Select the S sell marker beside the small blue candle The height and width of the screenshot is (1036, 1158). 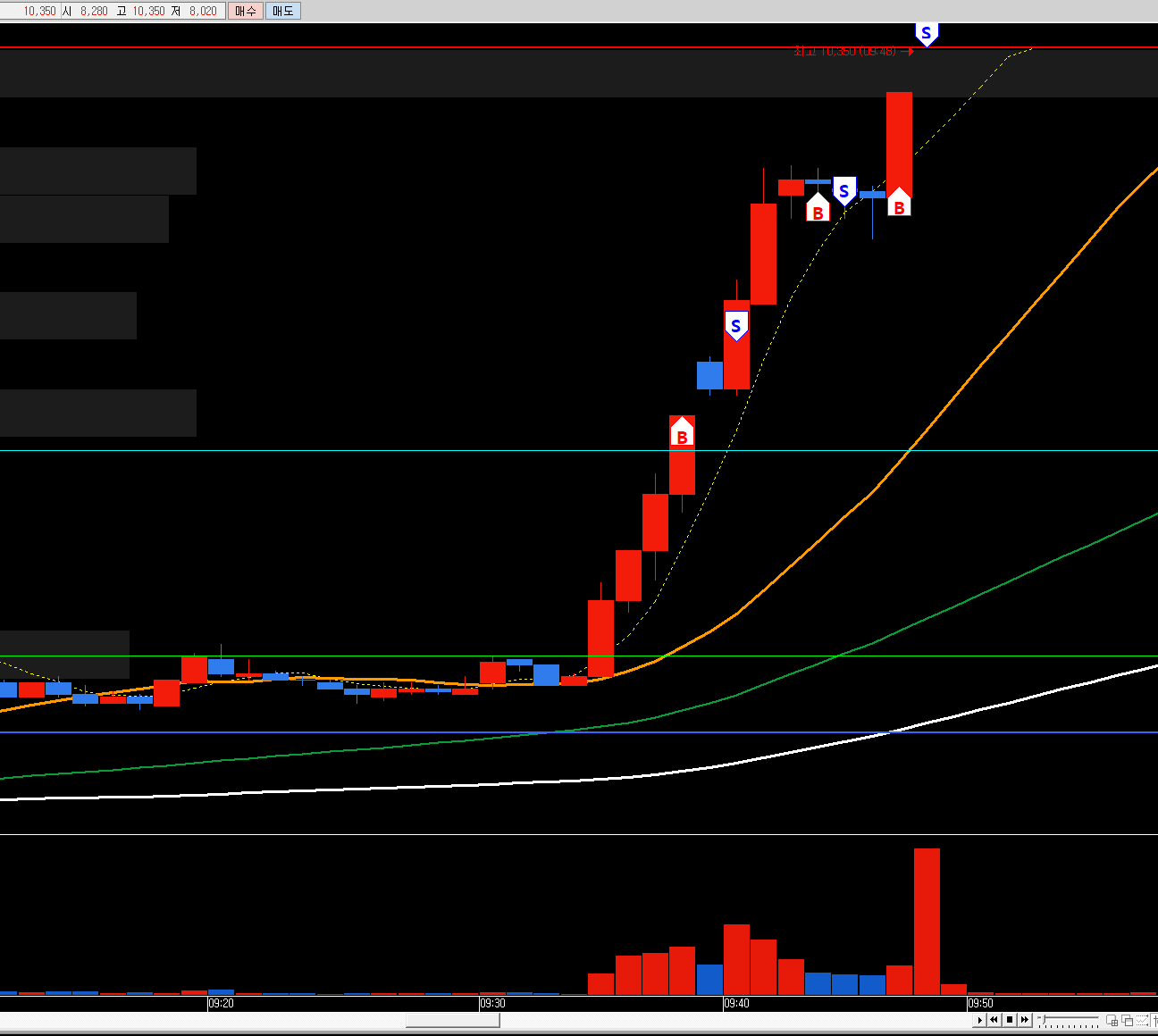[843, 191]
